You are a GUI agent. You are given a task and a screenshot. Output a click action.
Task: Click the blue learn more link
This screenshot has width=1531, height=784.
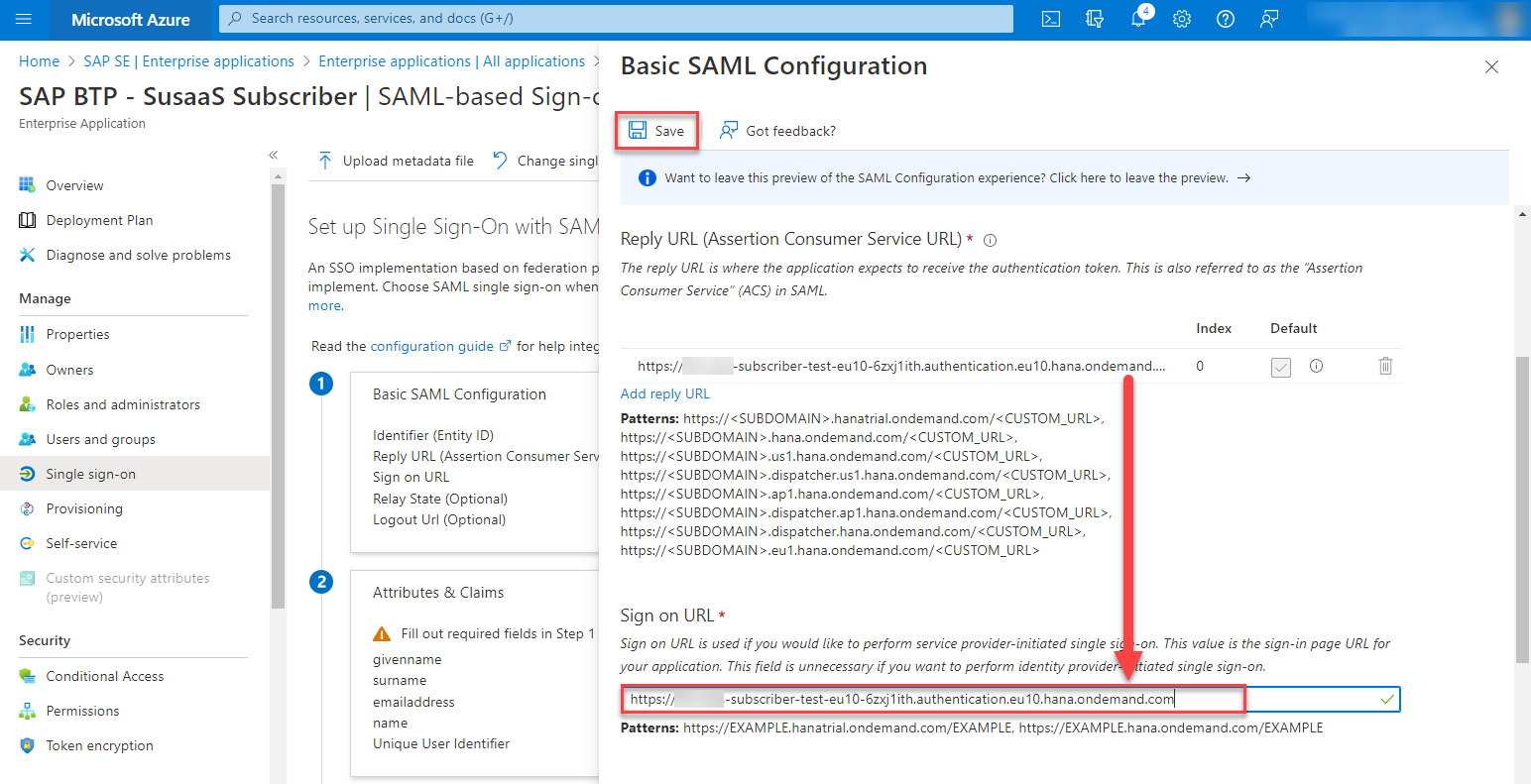click(x=325, y=306)
